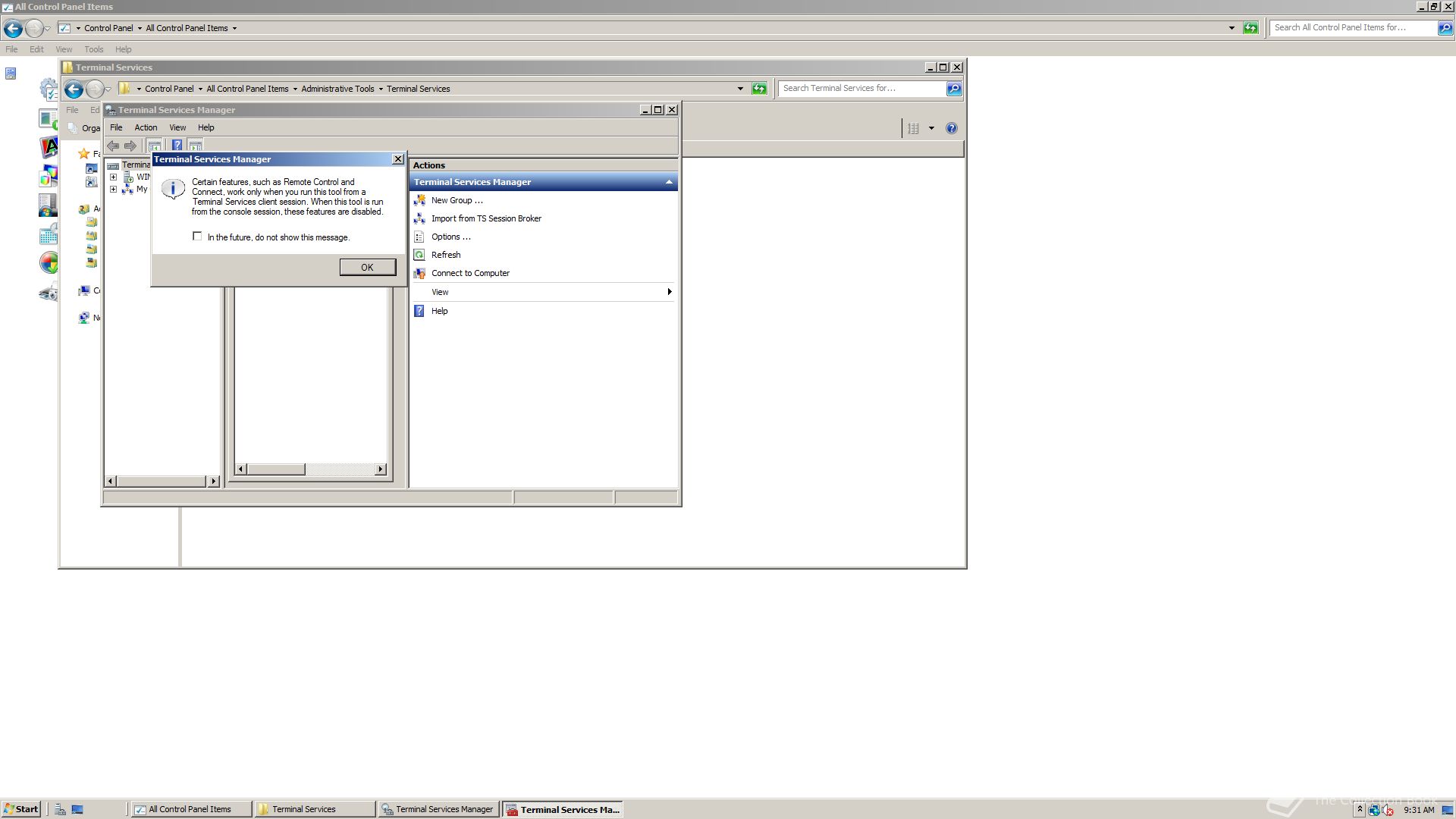Viewport: 1456px width, 819px height.
Task: Click the Import from TS Session Broker icon
Action: point(419,218)
